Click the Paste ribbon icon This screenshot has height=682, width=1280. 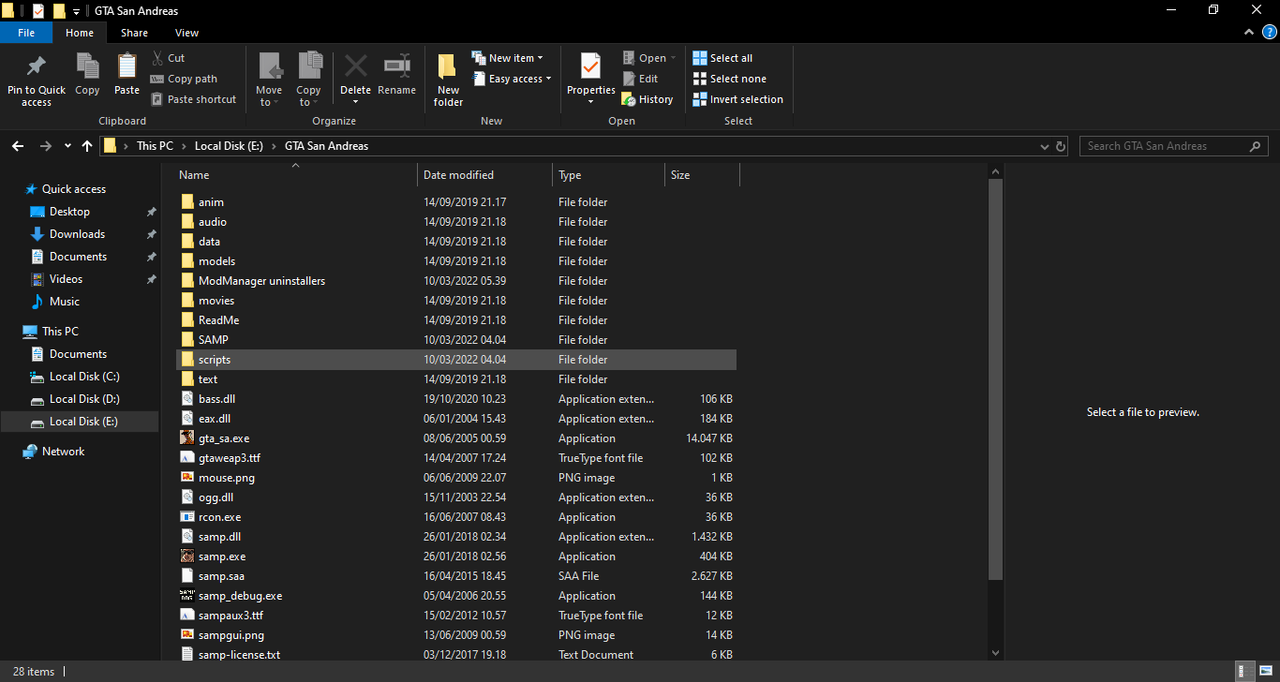tap(127, 66)
